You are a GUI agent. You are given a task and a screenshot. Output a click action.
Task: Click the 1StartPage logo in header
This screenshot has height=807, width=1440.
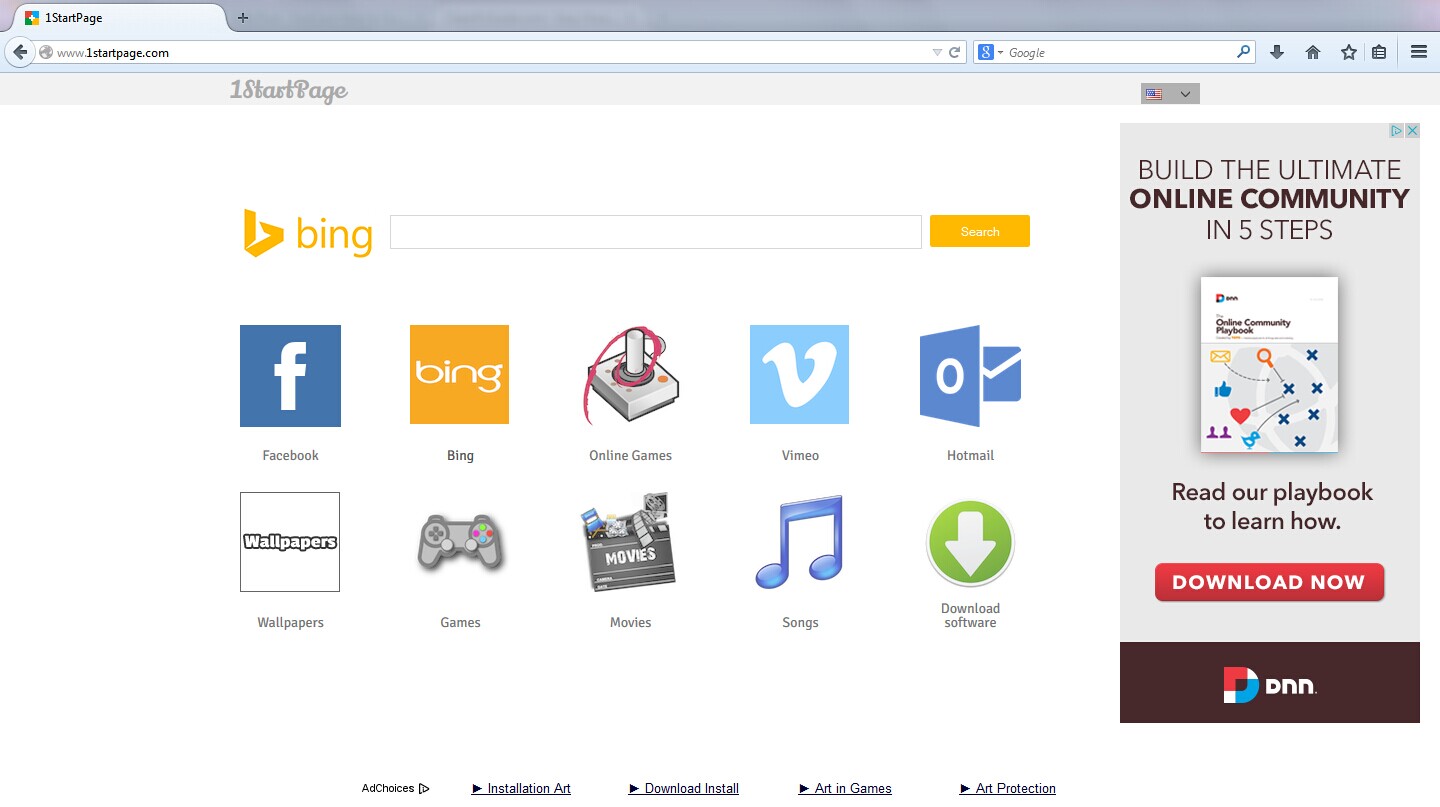[x=289, y=91]
